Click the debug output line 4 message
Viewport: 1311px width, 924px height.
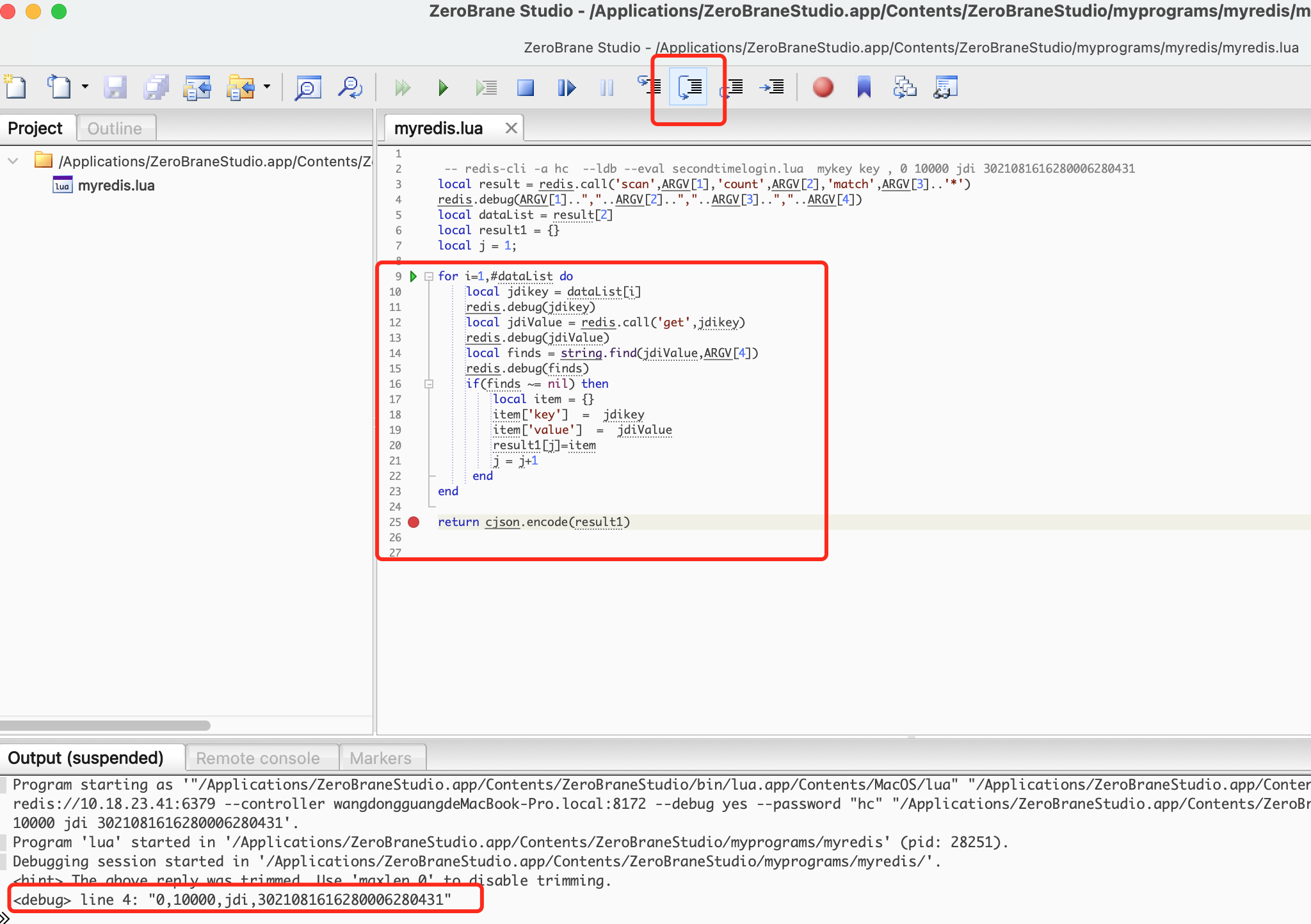(232, 900)
